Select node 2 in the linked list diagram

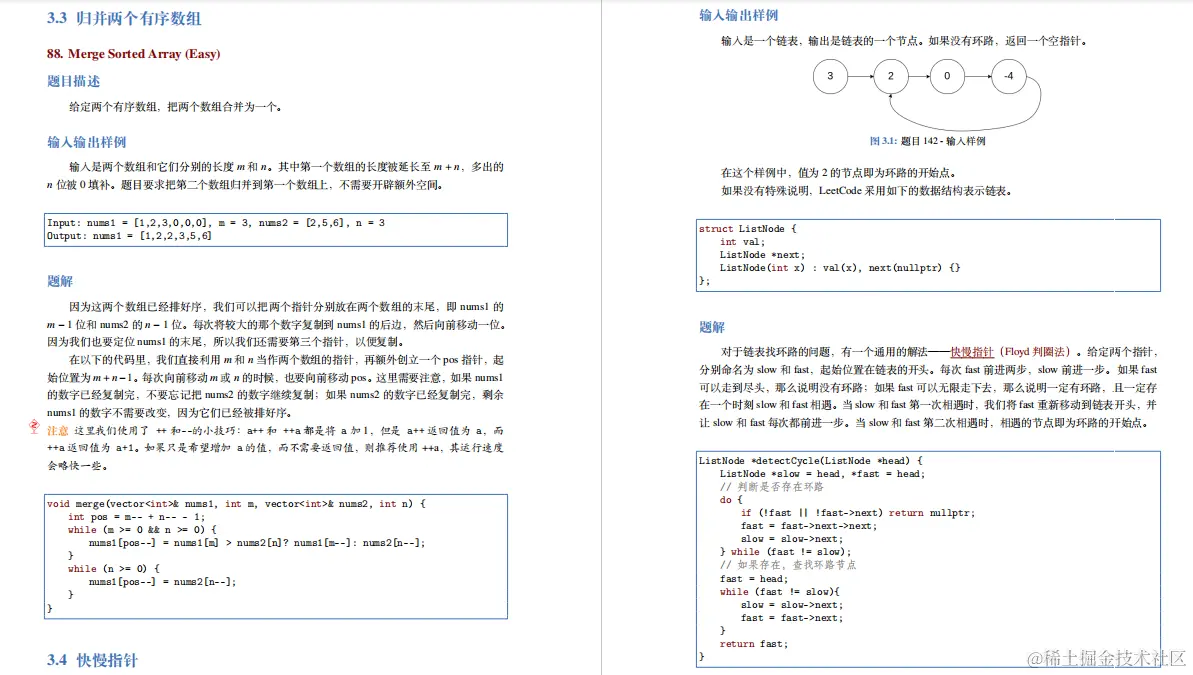click(890, 76)
